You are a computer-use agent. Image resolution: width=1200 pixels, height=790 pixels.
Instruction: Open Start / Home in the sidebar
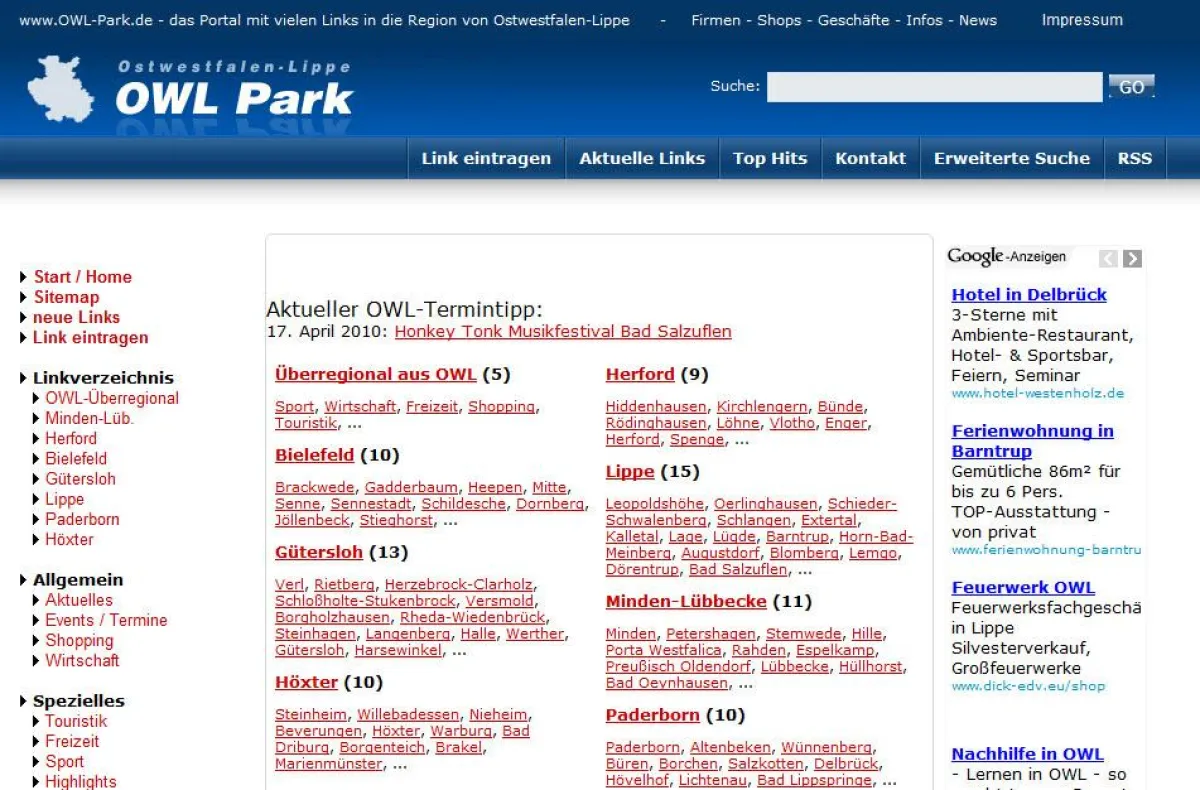tap(82, 277)
